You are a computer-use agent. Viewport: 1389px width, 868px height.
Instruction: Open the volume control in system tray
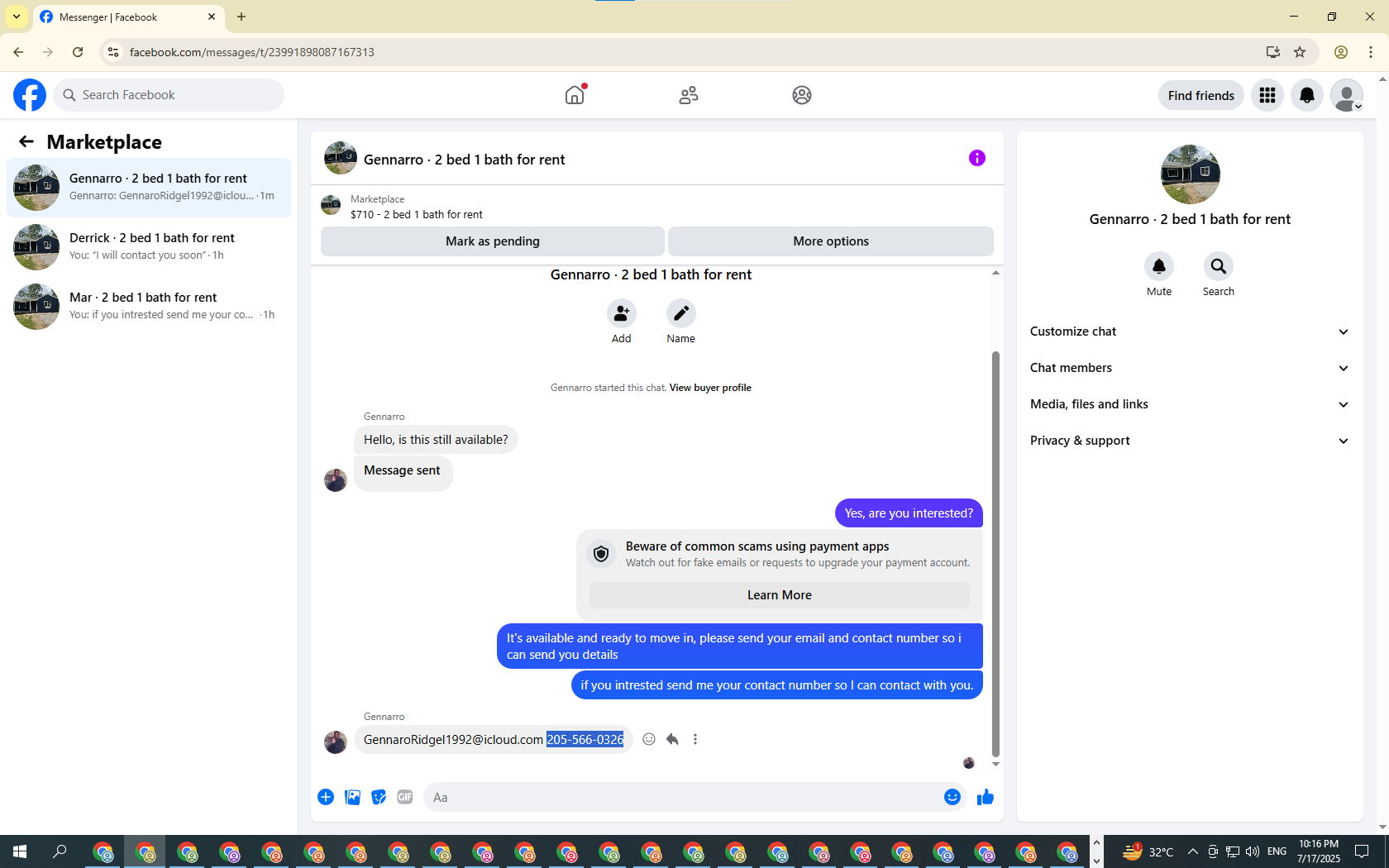pos(1253,851)
